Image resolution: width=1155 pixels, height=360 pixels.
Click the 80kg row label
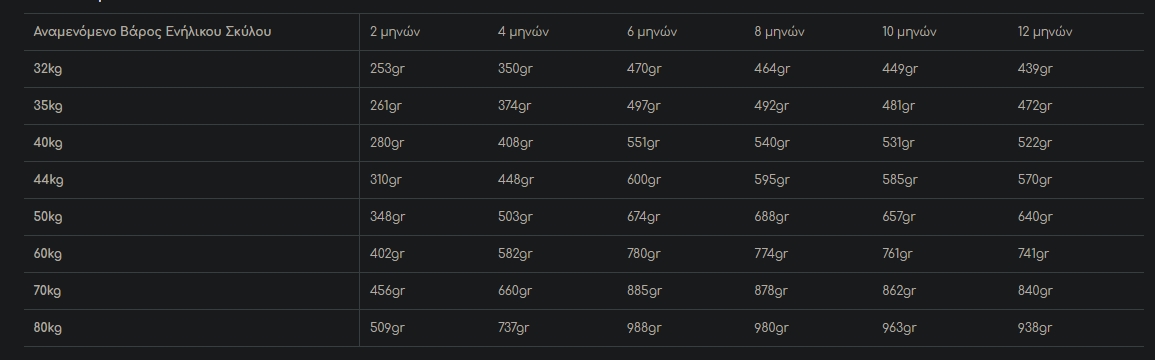point(48,328)
